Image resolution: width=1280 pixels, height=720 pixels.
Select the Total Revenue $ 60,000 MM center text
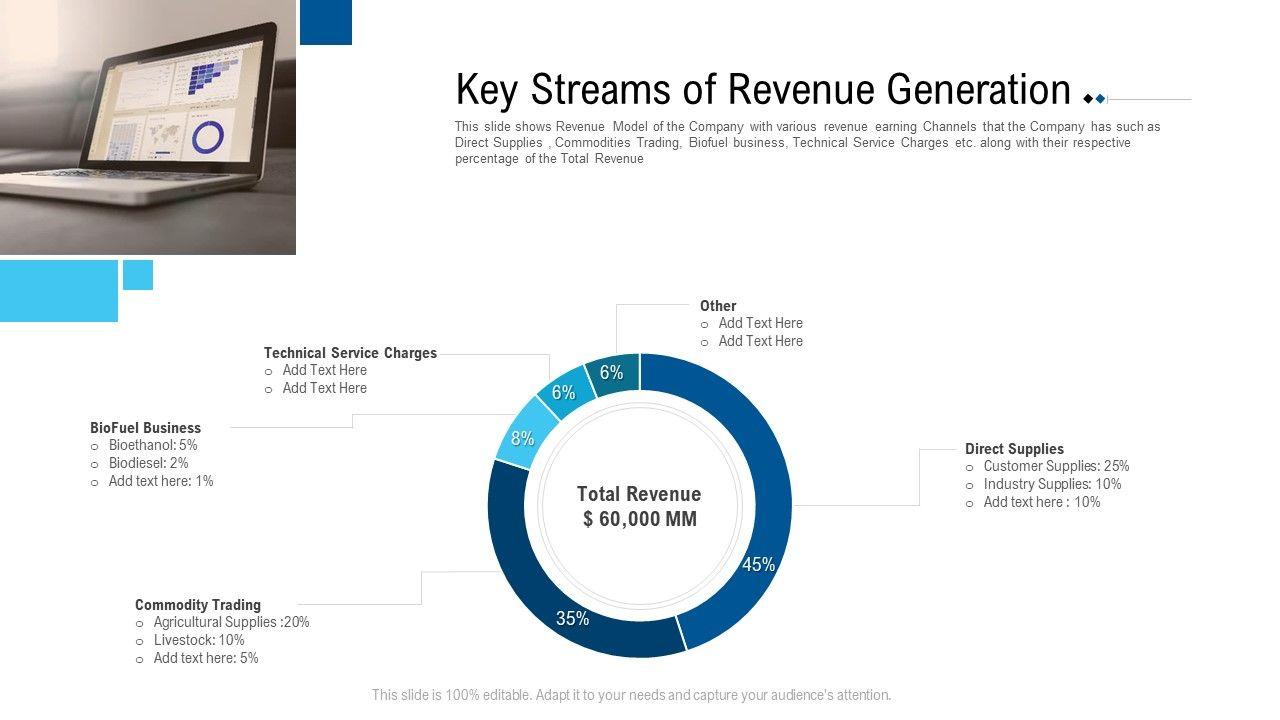pyautogui.click(x=640, y=506)
